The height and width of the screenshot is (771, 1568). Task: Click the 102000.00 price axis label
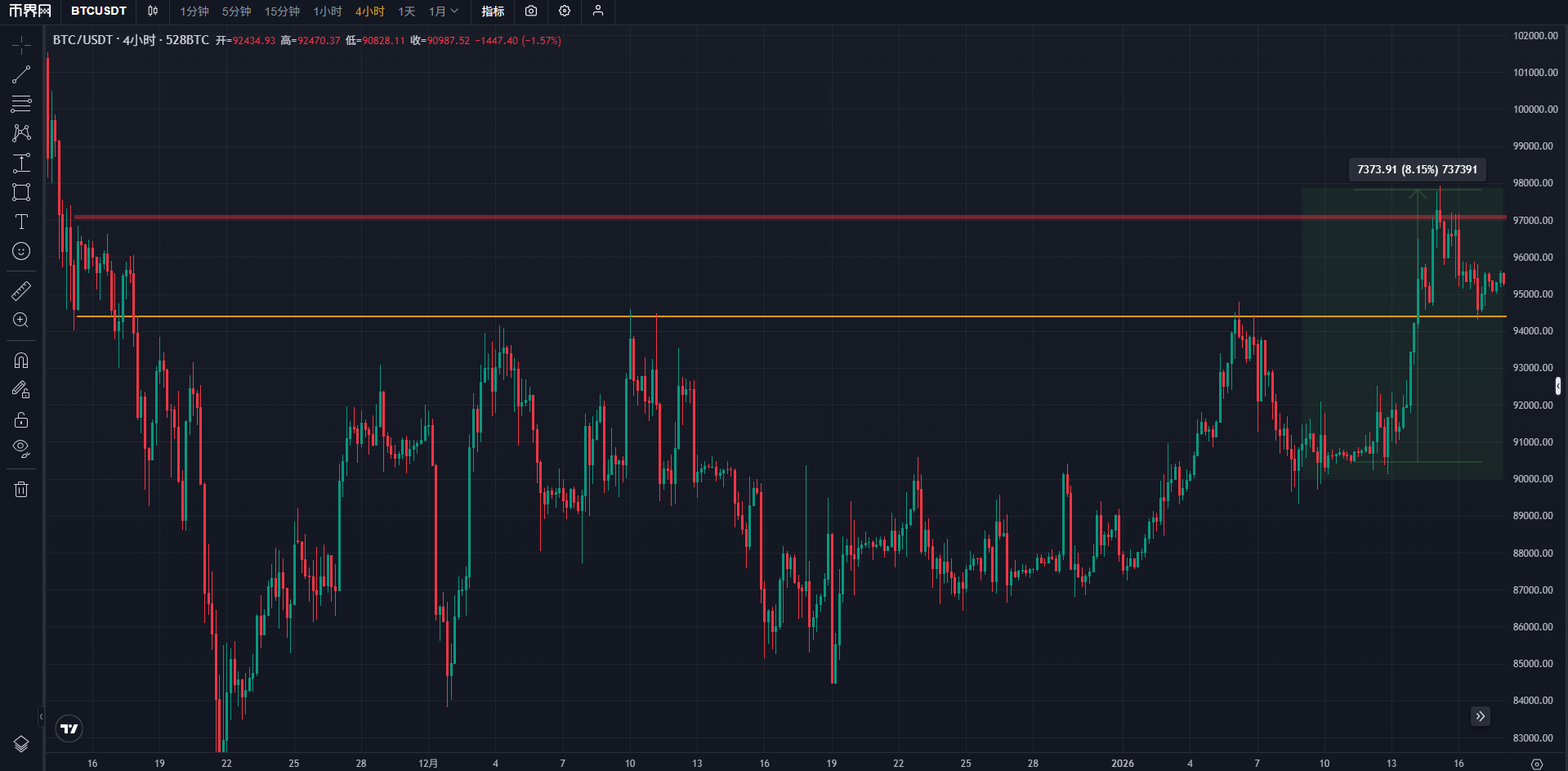(1535, 36)
